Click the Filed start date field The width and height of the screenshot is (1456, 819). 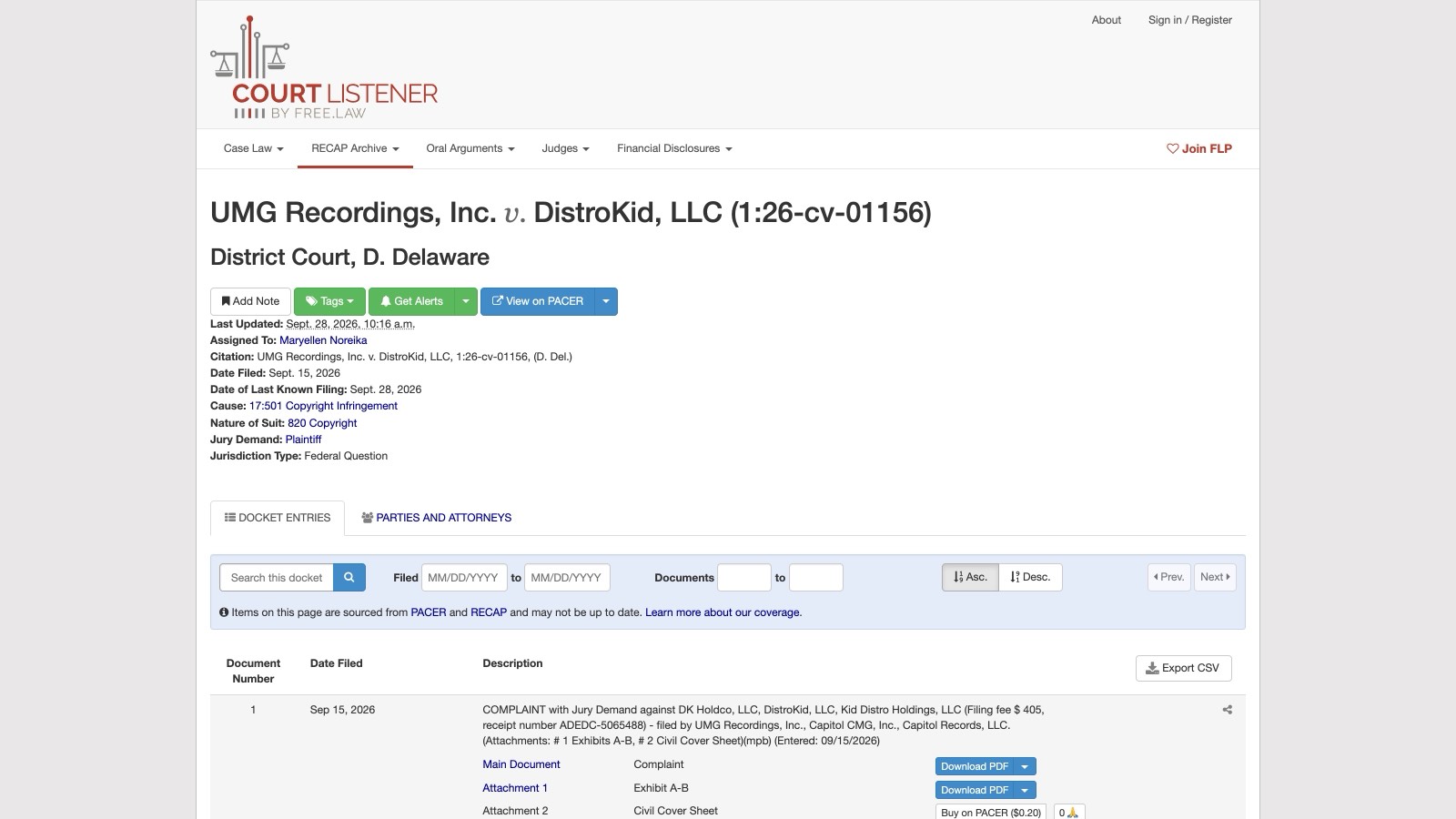coord(464,578)
